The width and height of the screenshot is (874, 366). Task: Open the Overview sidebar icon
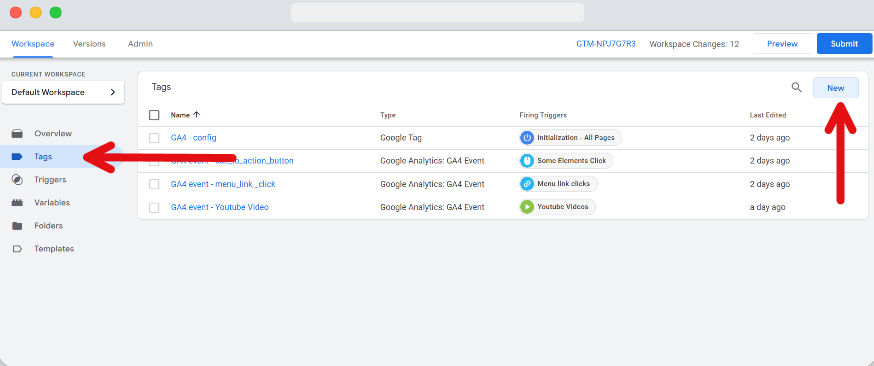pyautogui.click(x=17, y=134)
